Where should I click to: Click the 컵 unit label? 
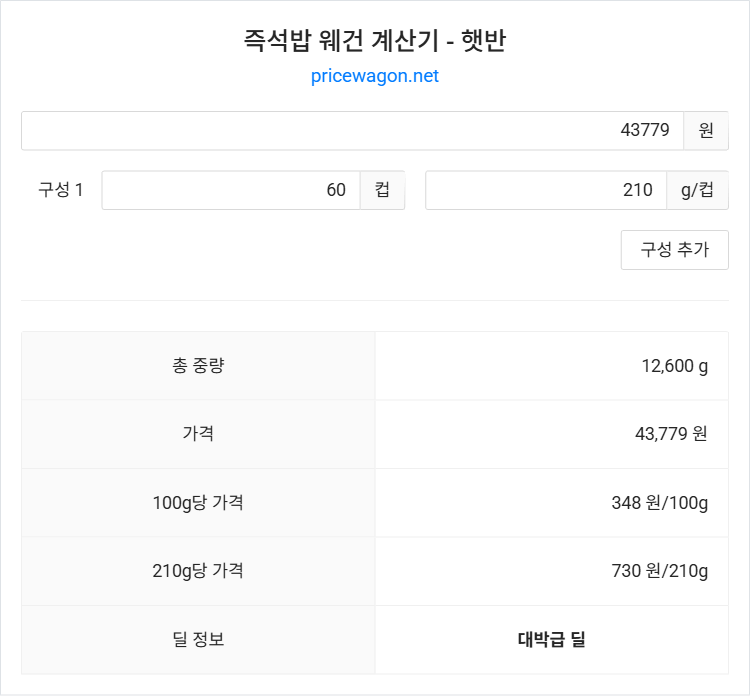(382, 190)
